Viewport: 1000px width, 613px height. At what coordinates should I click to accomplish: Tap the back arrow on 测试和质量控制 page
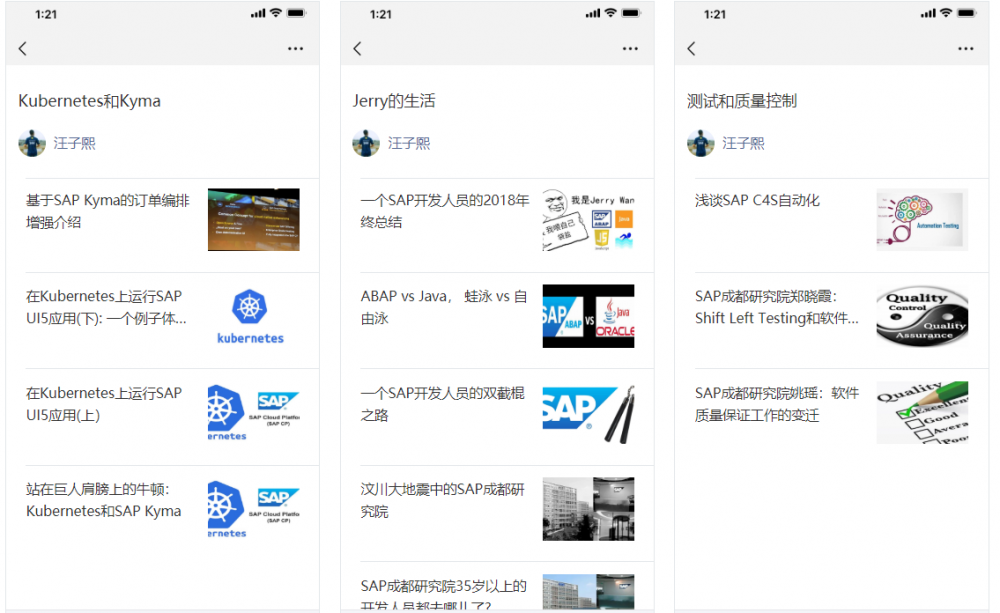pos(690,47)
